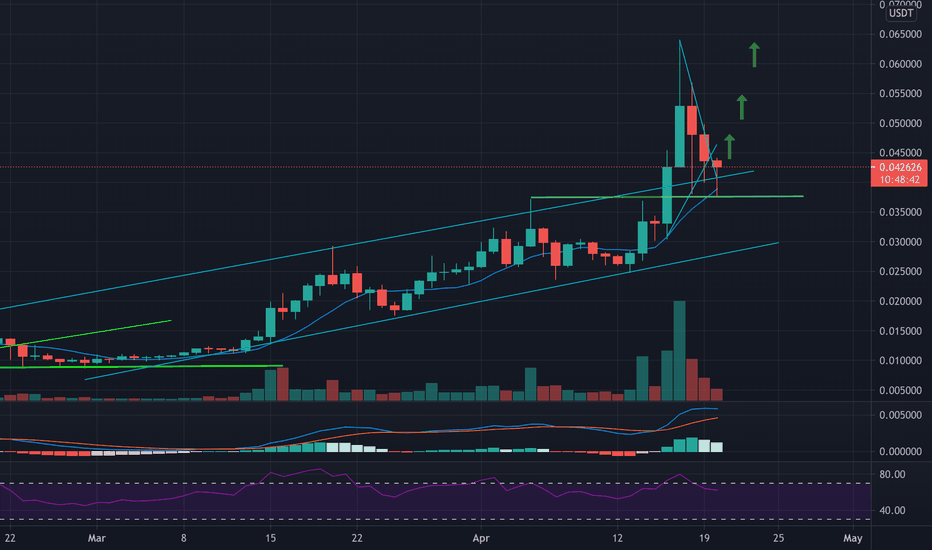Click the 0.060000 price scale label
Image resolution: width=932 pixels, height=550 pixels.
point(900,64)
